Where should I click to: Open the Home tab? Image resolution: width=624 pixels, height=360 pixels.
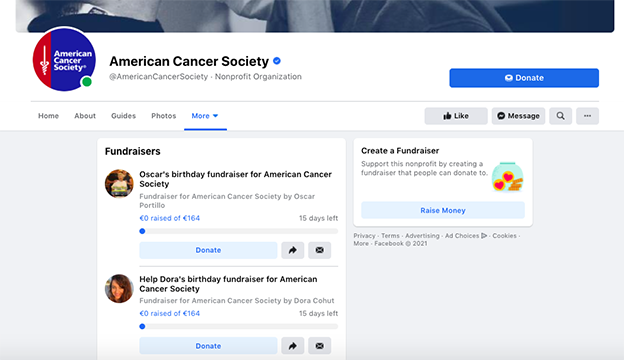pyautogui.click(x=49, y=116)
